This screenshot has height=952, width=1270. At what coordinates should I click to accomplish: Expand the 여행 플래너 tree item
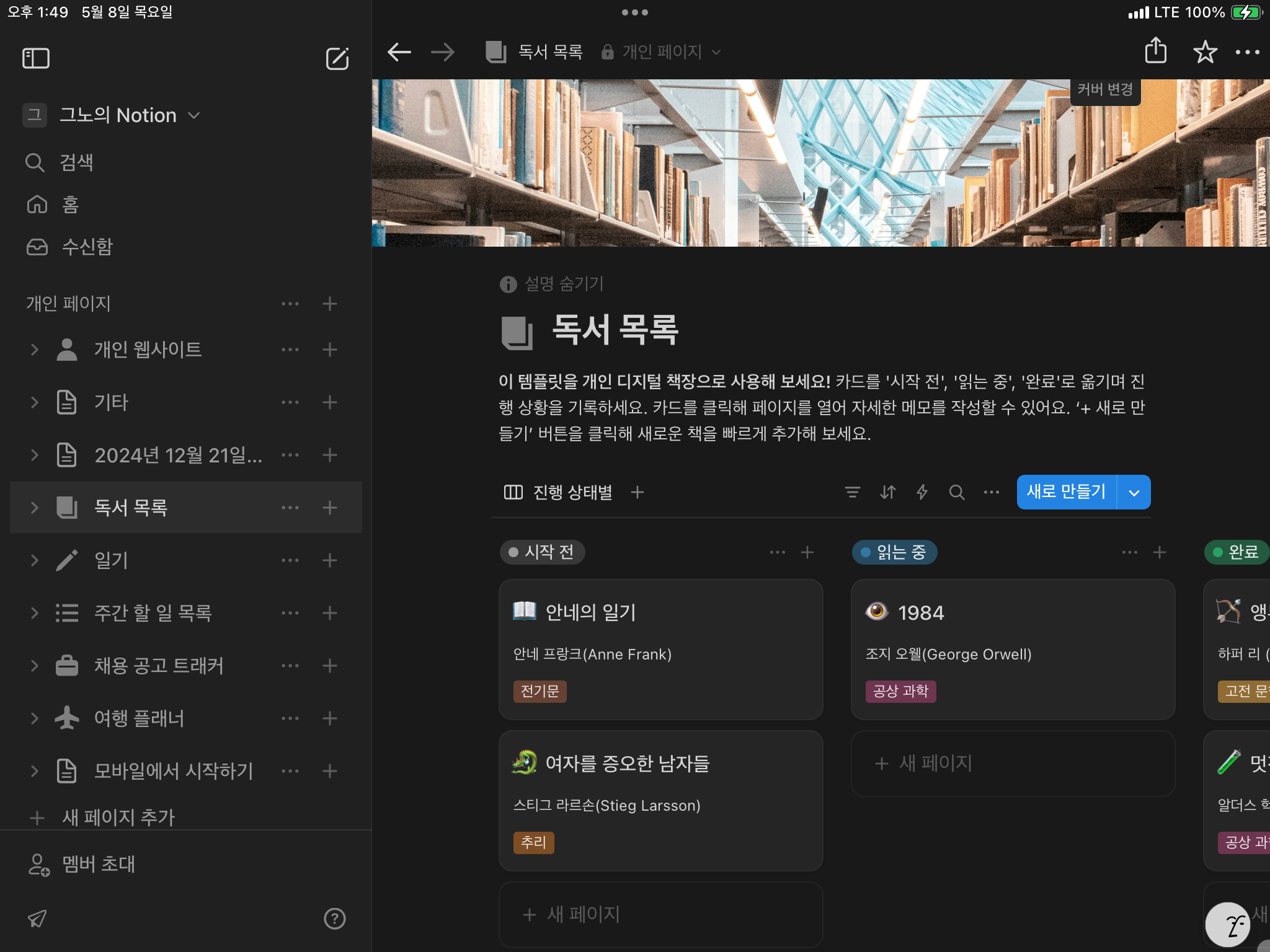[35, 718]
